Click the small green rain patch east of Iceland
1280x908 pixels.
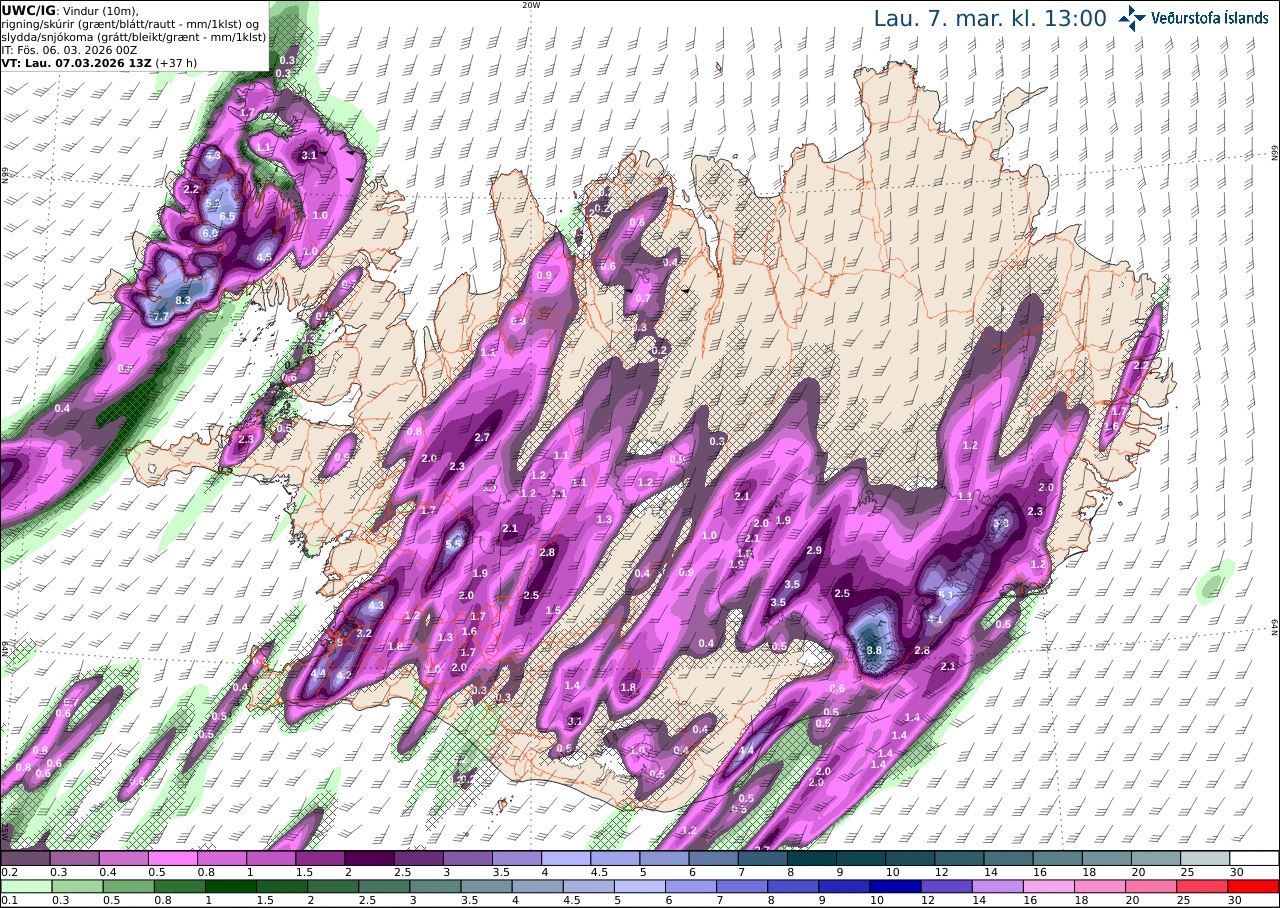coord(1216,581)
